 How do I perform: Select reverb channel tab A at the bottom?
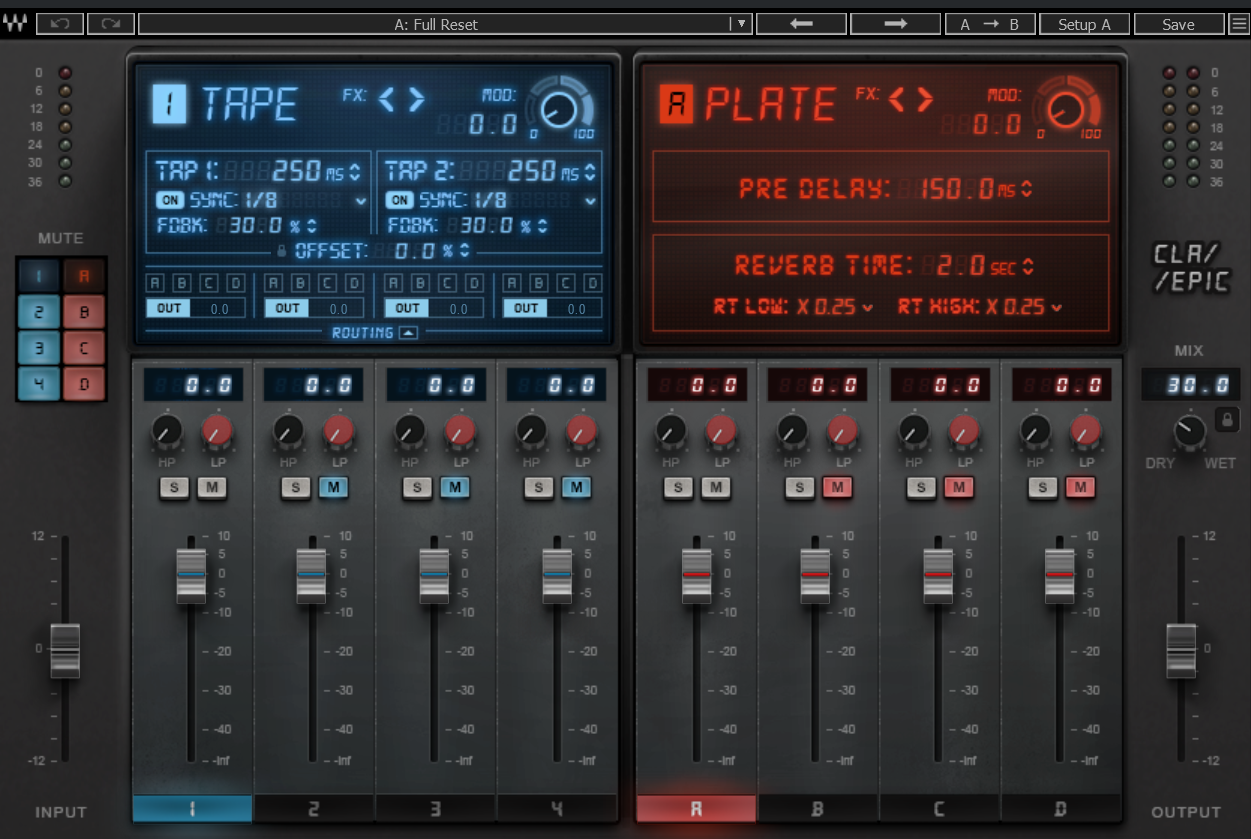tap(696, 809)
